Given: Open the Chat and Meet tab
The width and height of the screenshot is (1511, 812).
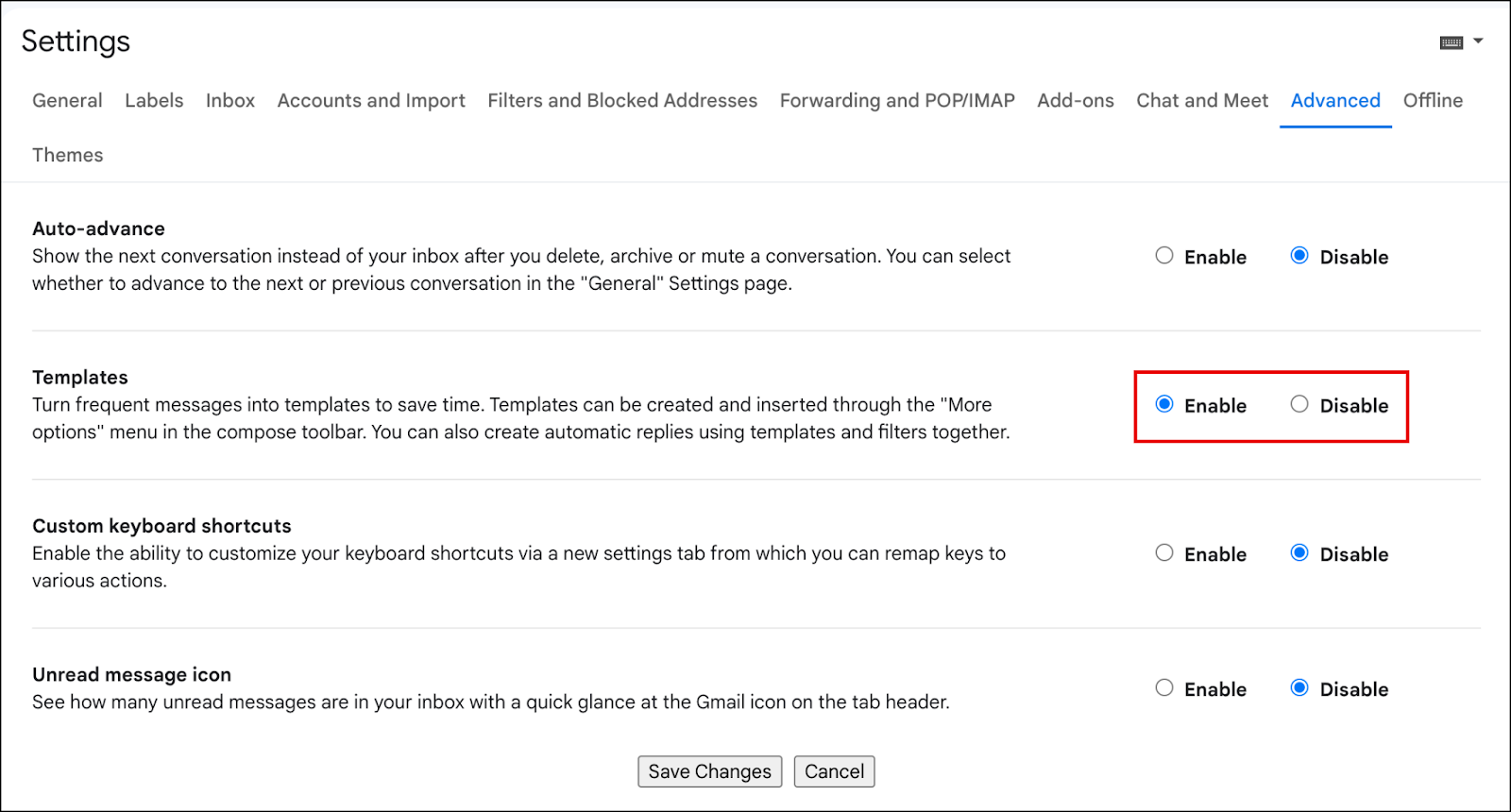Looking at the screenshot, I should click(x=1202, y=100).
